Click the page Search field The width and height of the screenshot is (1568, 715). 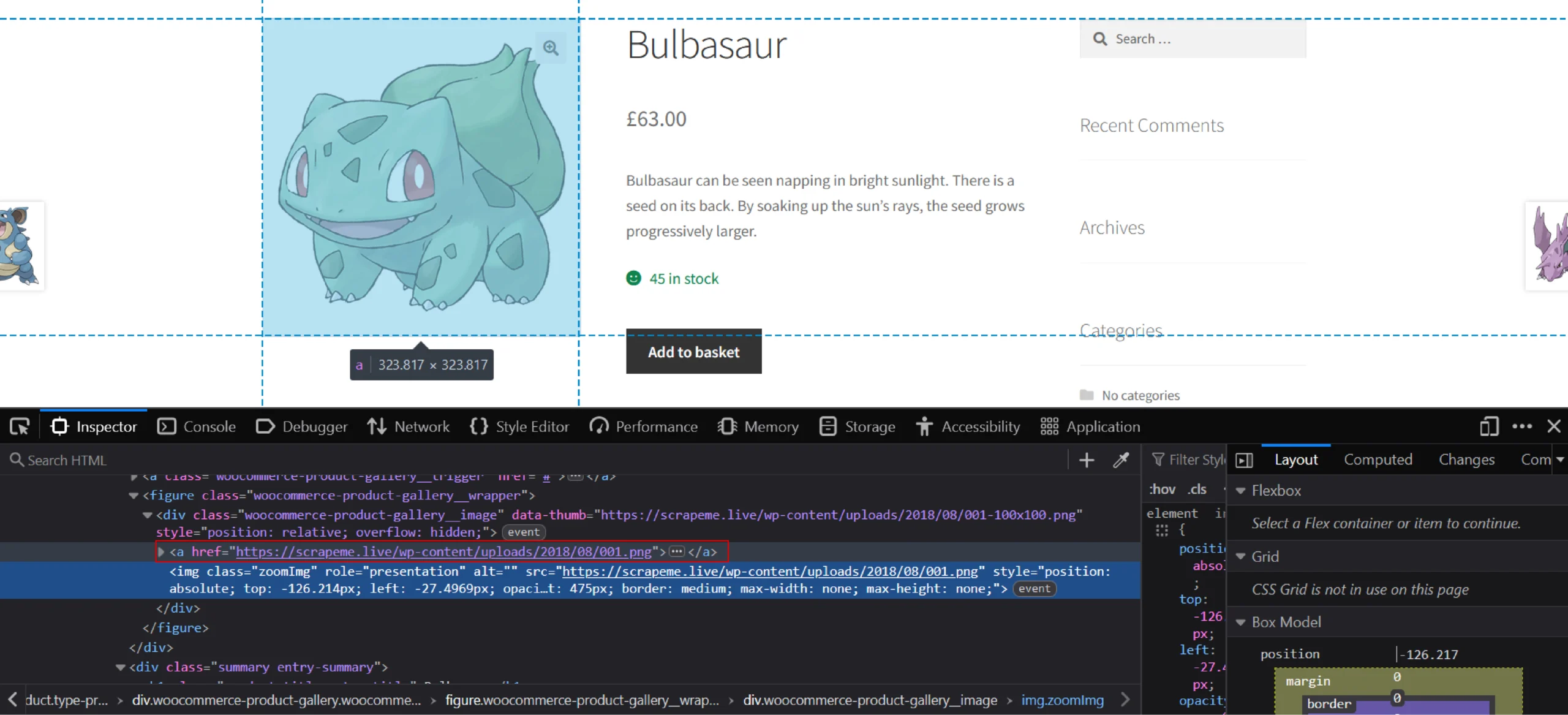[x=1193, y=39]
